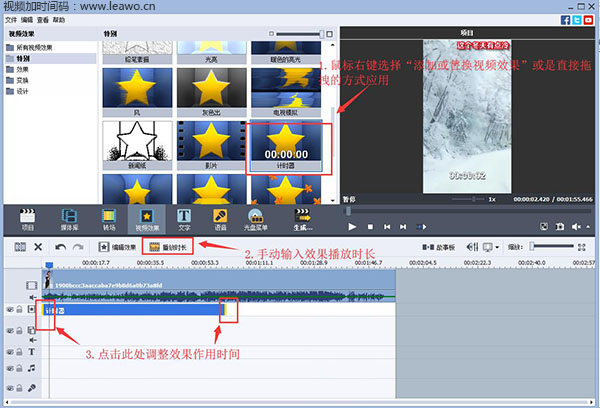Play the preview video
This screenshot has width=600, height=408.
(352, 227)
